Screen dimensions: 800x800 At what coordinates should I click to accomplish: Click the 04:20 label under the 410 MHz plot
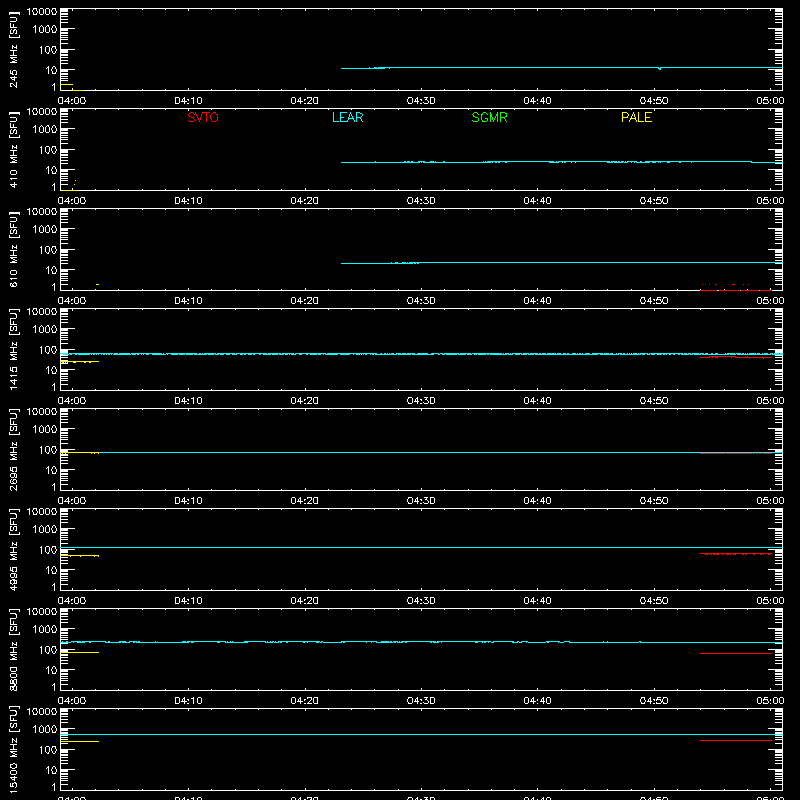pos(305,201)
